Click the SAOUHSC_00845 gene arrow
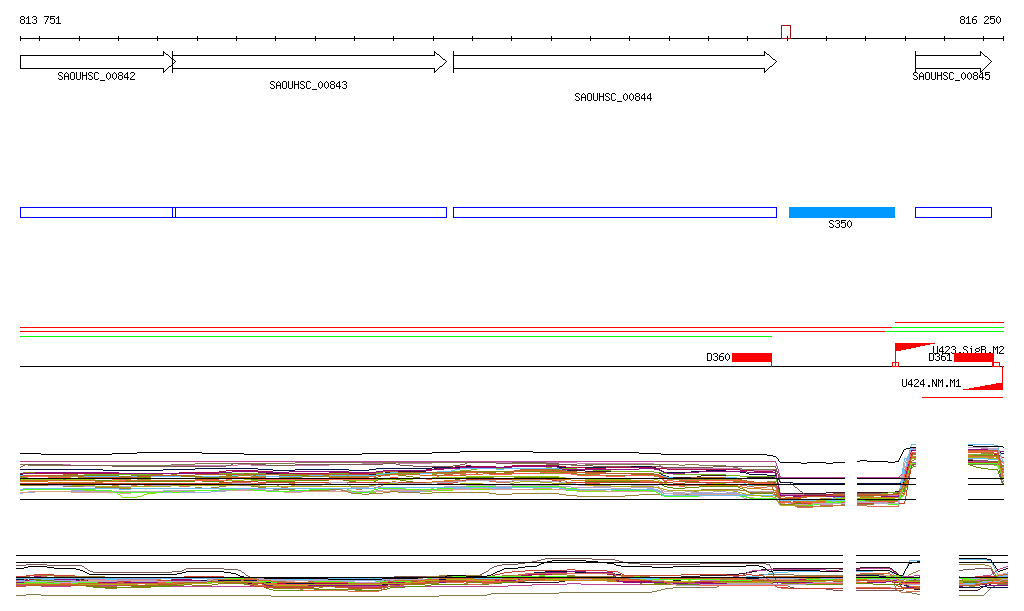Image resolution: width=1024 pixels, height=611 pixels. coord(952,62)
